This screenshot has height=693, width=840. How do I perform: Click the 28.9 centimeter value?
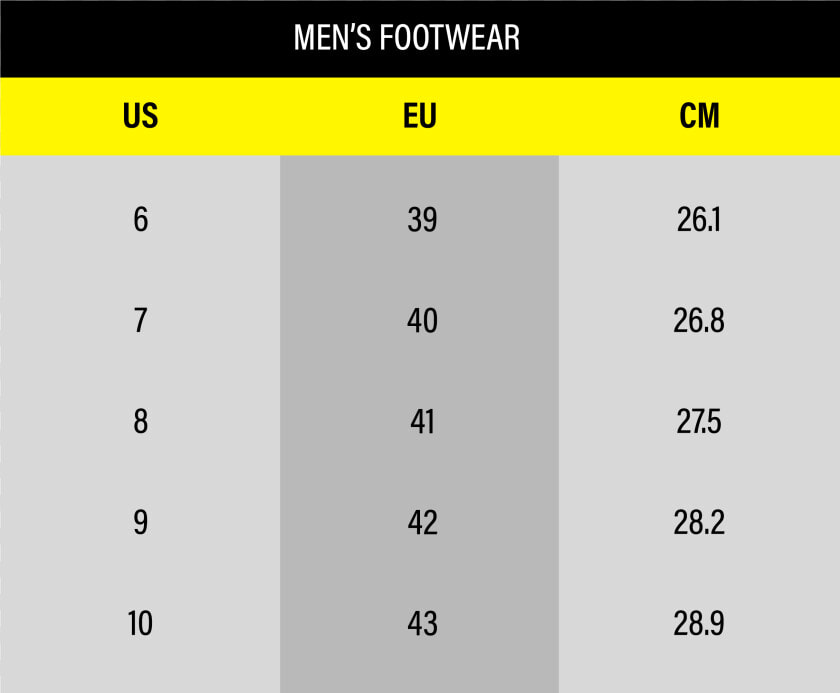[x=699, y=623]
